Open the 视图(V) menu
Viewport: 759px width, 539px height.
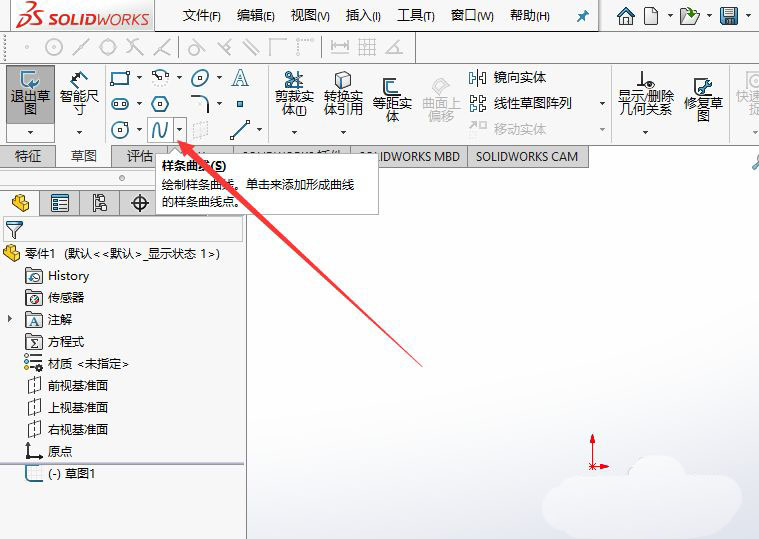click(310, 16)
